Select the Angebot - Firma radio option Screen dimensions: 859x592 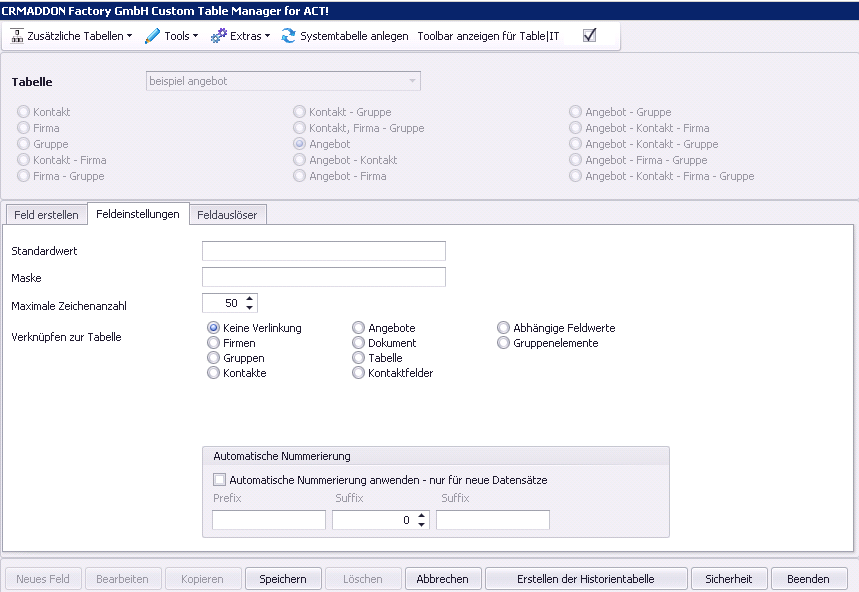pos(299,176)
